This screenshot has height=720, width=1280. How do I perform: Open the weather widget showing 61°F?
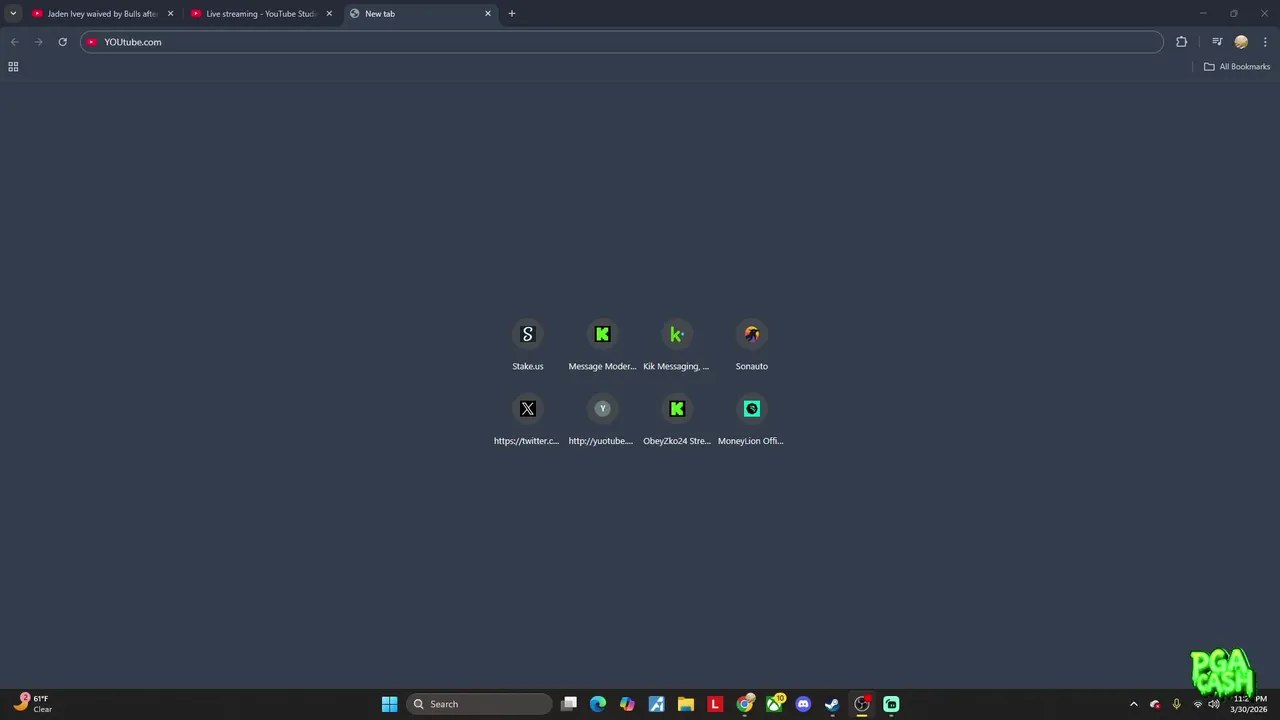pos(33,704)
